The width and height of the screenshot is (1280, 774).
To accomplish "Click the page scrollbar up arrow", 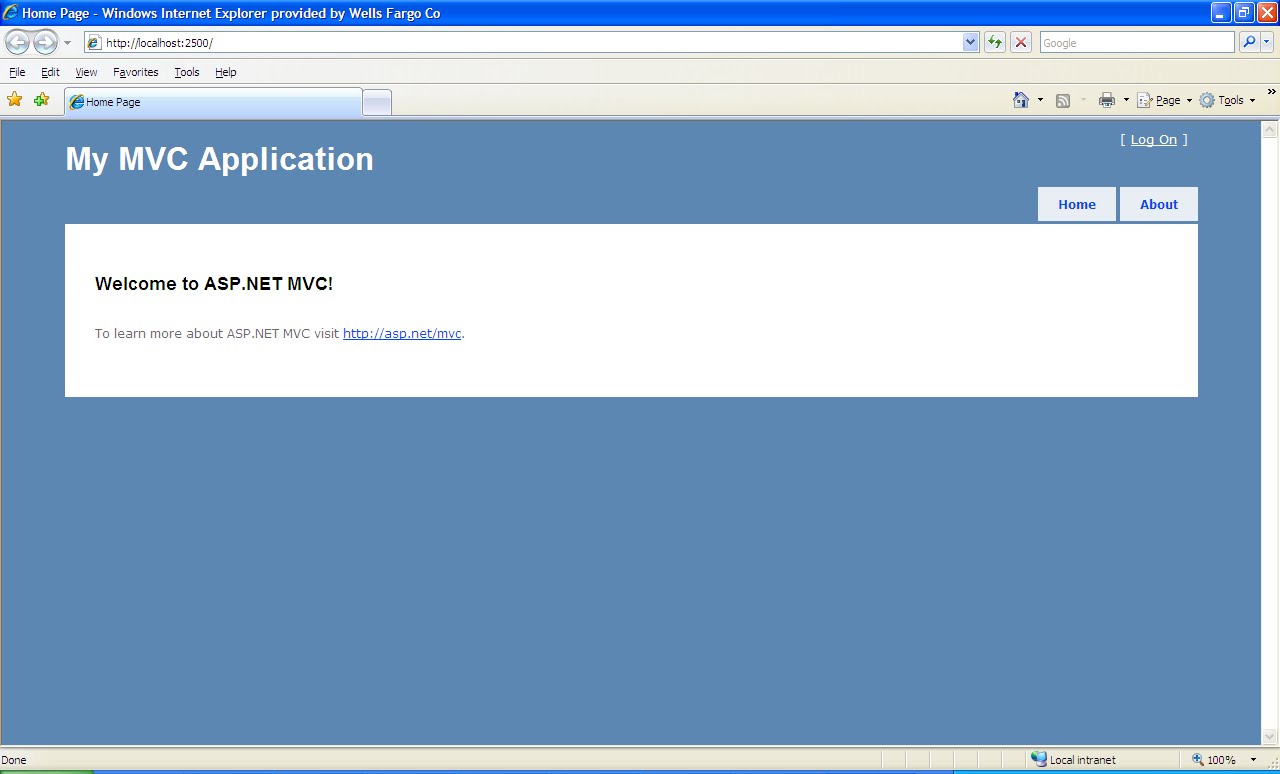I will (1270, 130).
